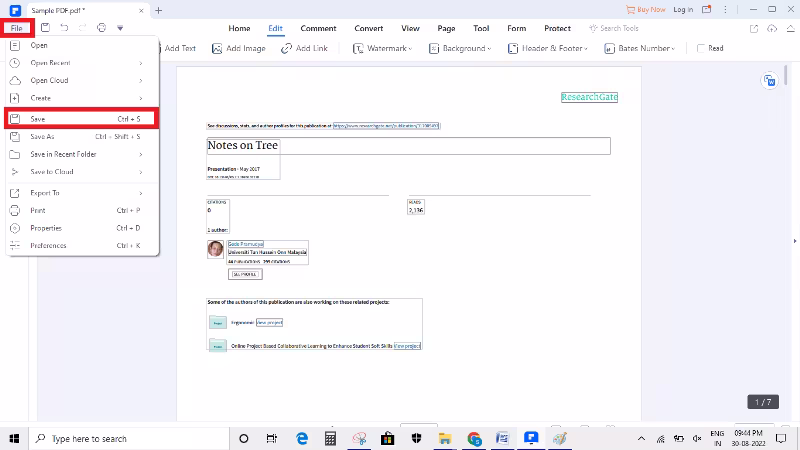This screenshot has height=450, width=800.
Task: Click the cloud upload icon
Action: [772, 29]
